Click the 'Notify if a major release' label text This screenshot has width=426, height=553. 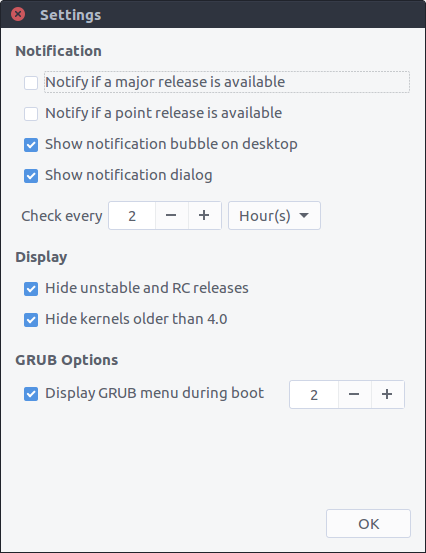(165, 82)
